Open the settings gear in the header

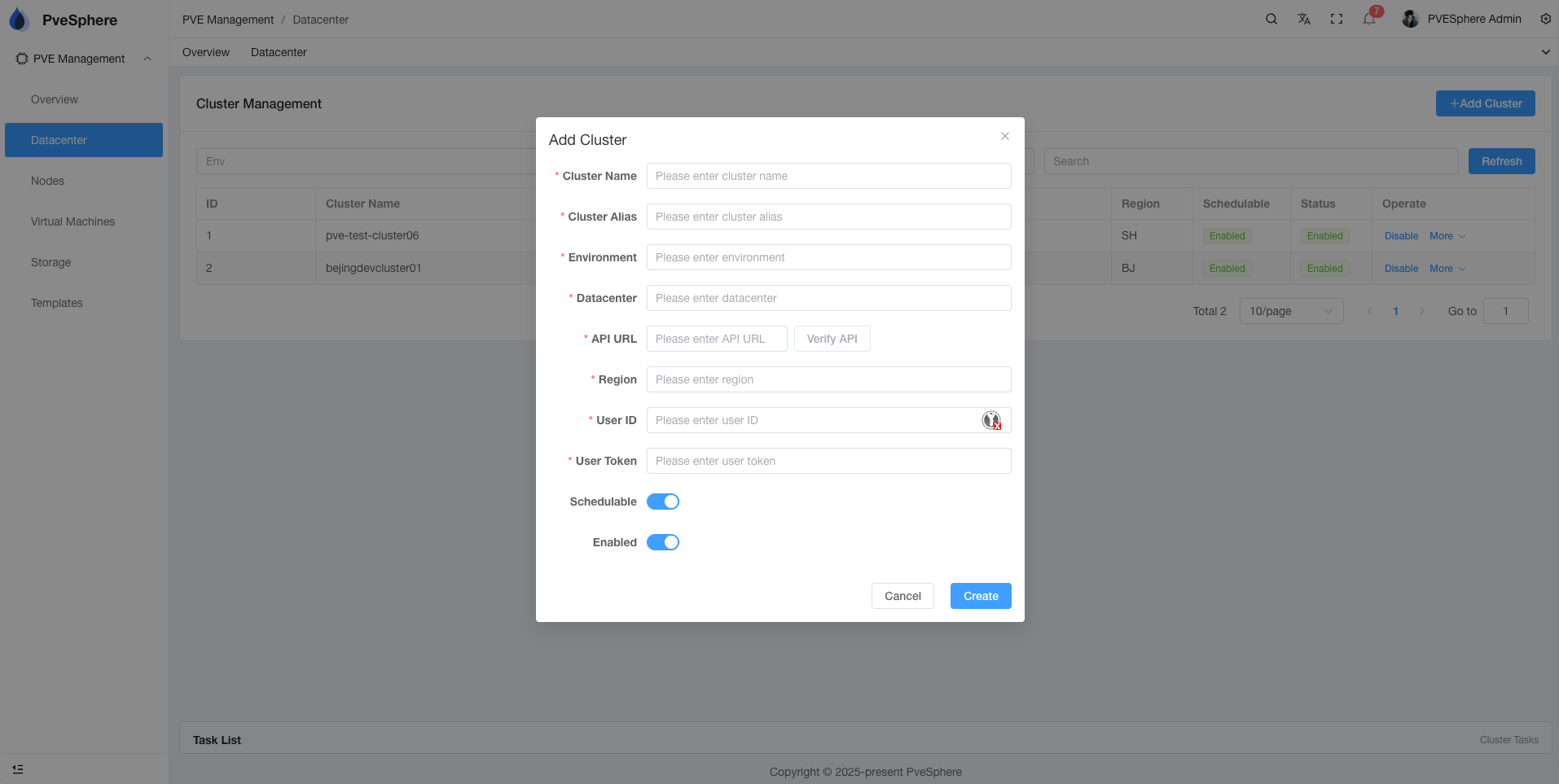coord(1546,18)
